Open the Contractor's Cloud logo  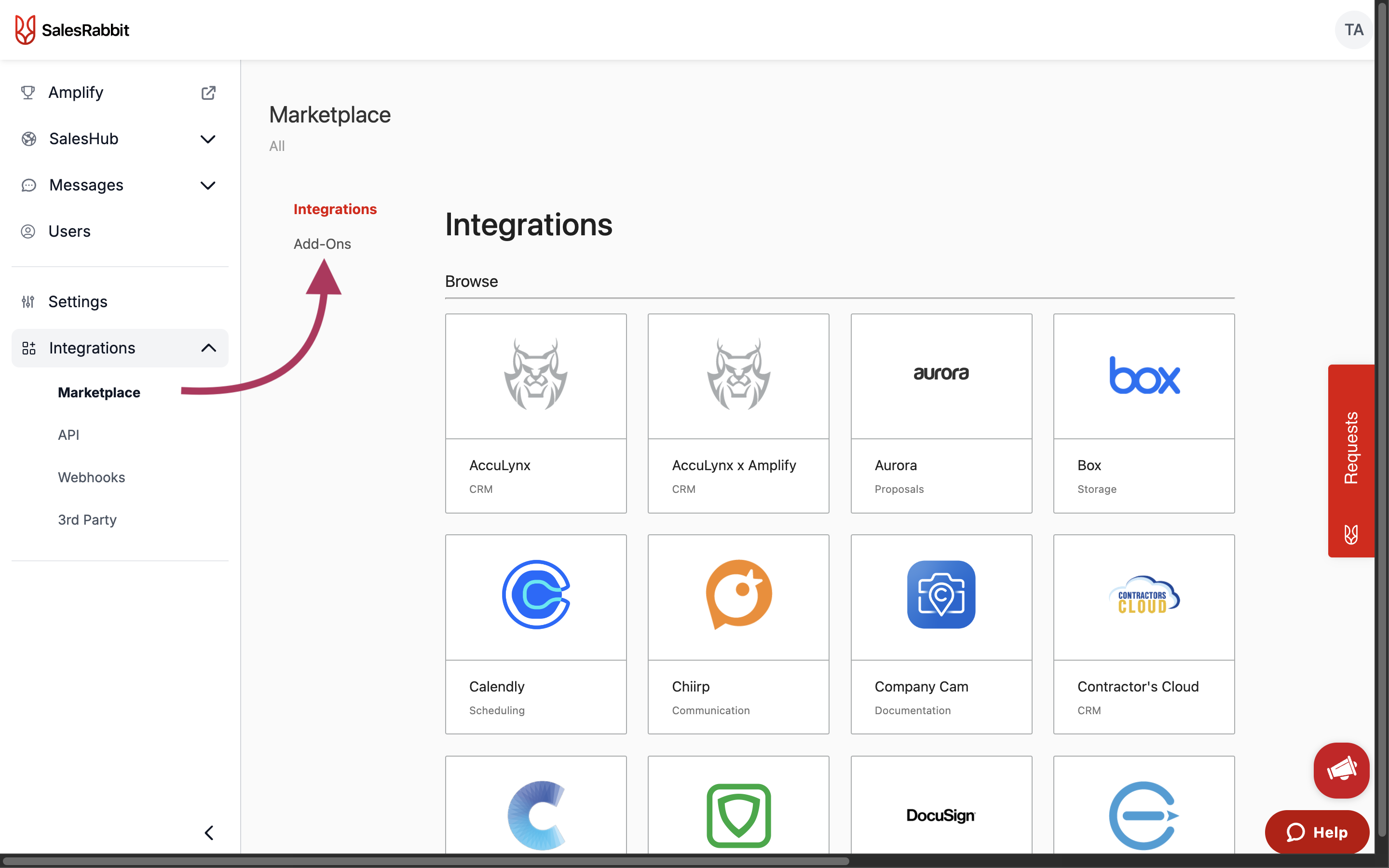click(1144, 596)
